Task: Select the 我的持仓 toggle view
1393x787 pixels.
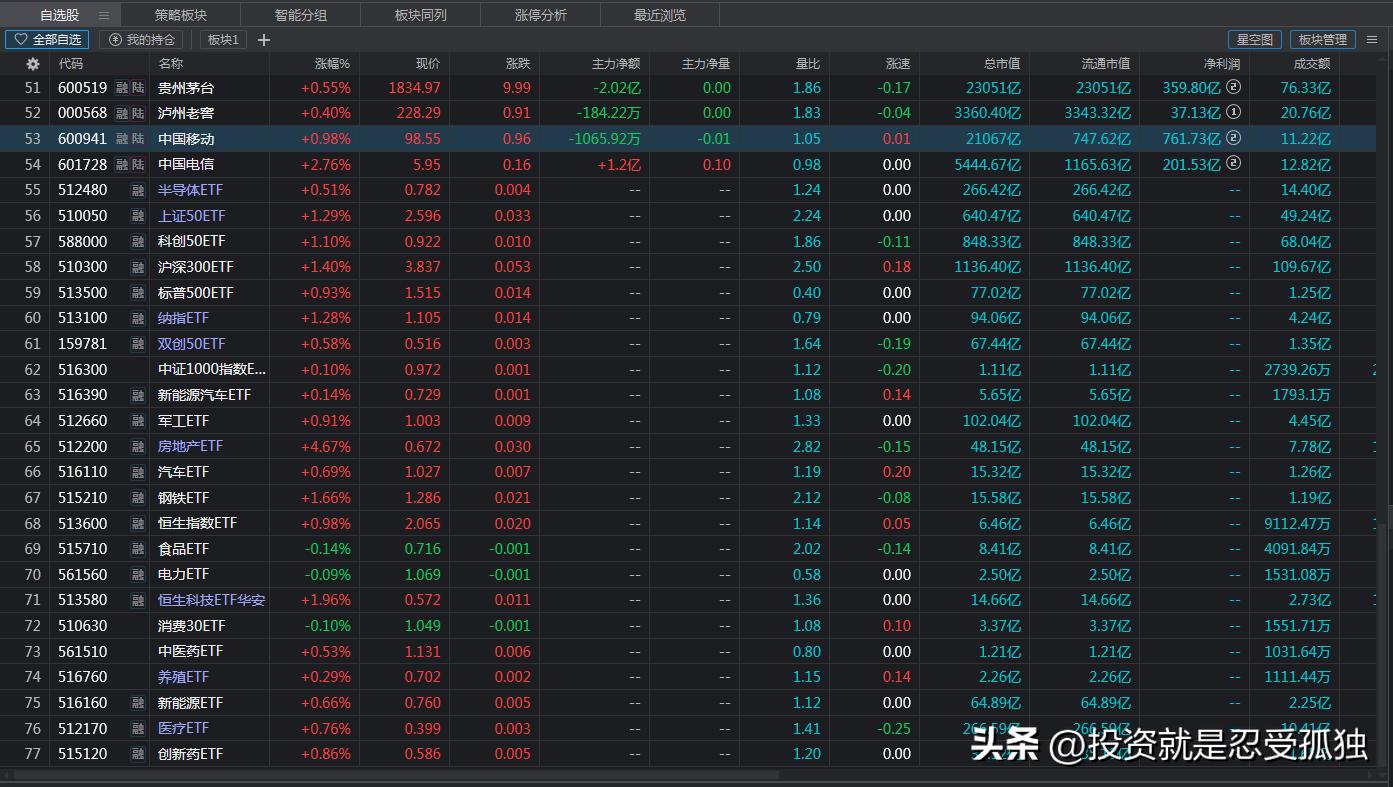Action: (141, 39)
